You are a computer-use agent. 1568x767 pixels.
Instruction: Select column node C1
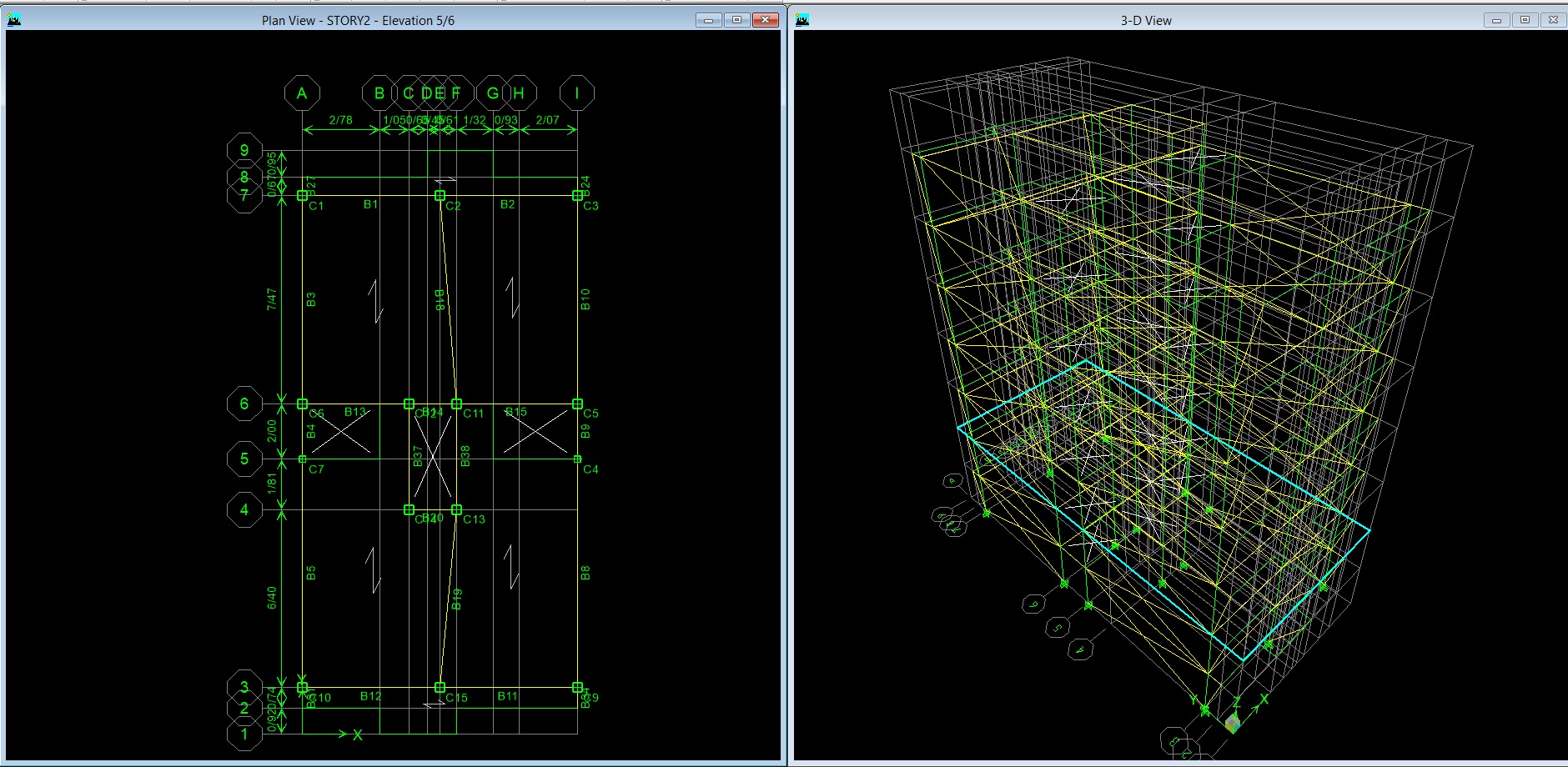point(302,195)
